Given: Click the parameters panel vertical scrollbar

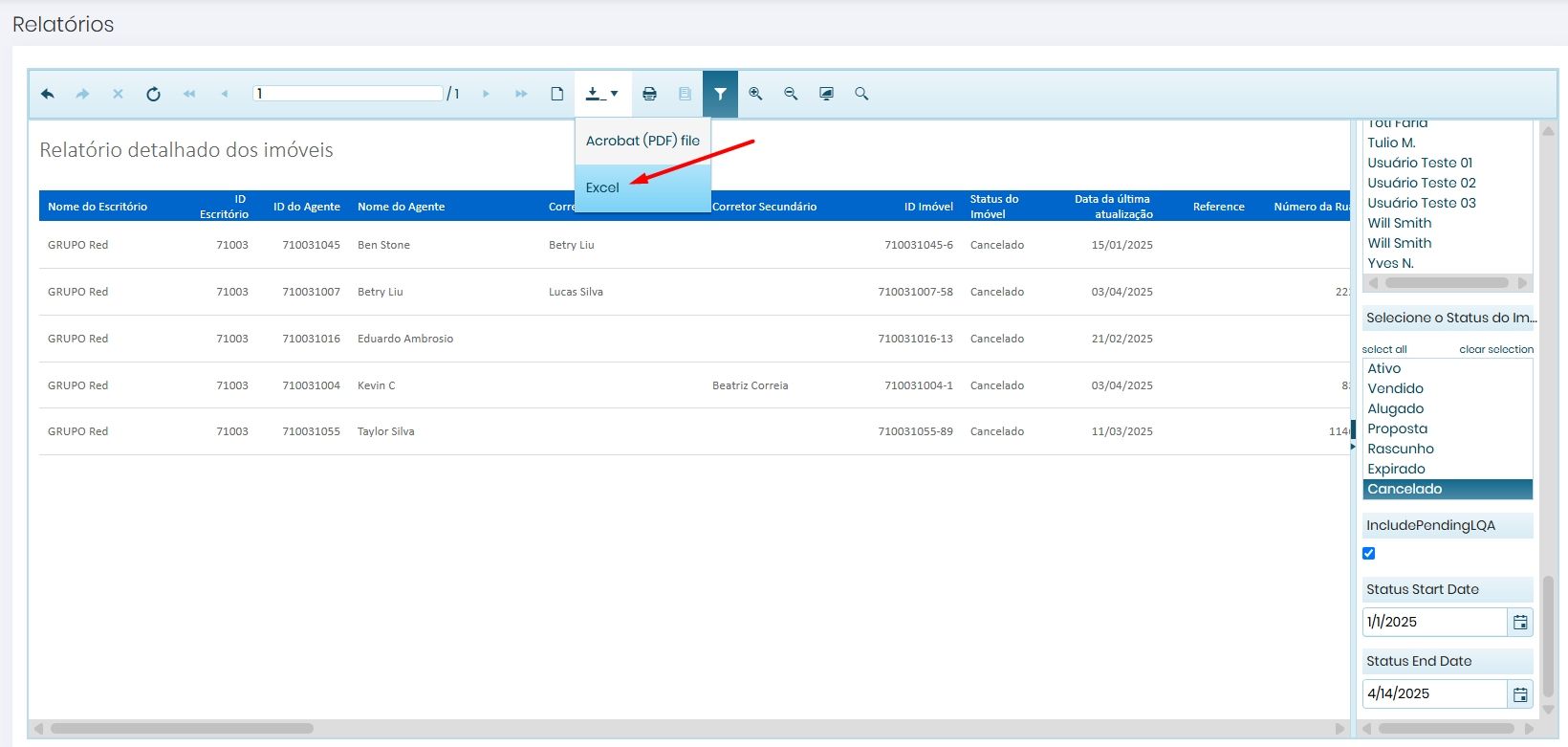Looking at the screenshot, I should 1549,639.
